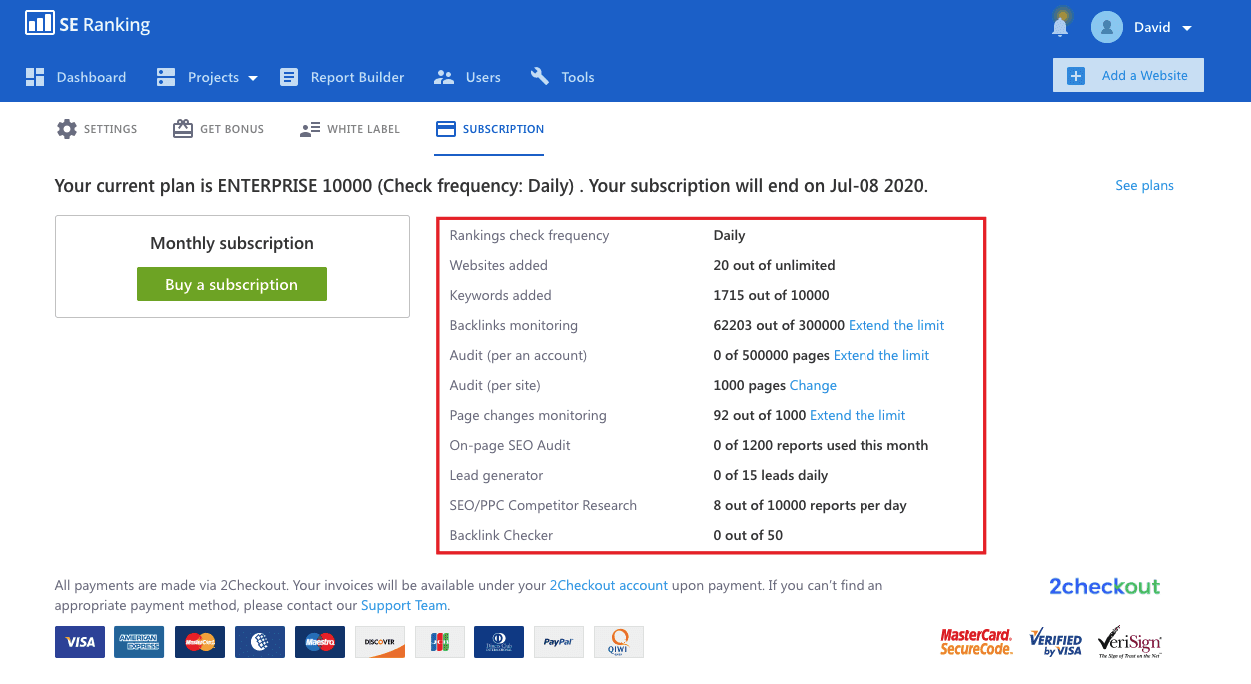Click David's profile avatar

coord(1107,27)
